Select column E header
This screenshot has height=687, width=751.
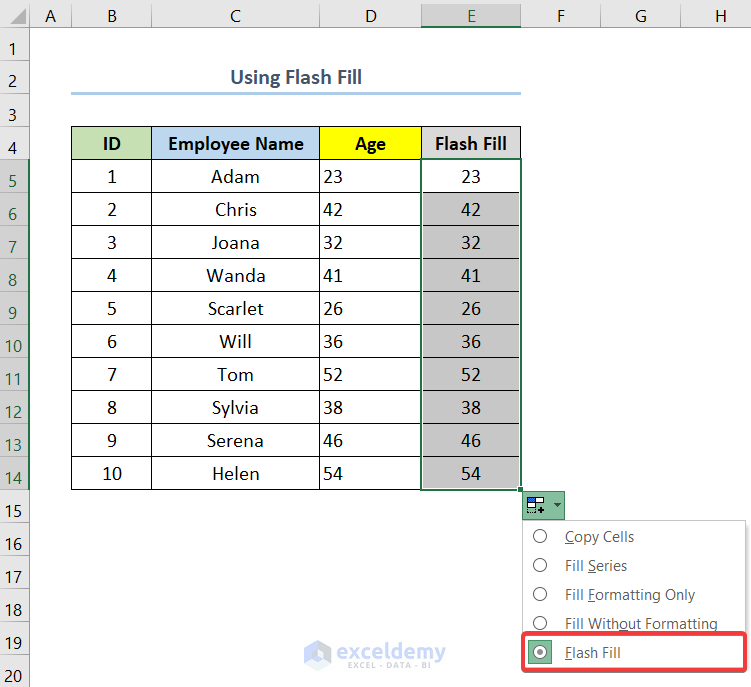(471, 16)
